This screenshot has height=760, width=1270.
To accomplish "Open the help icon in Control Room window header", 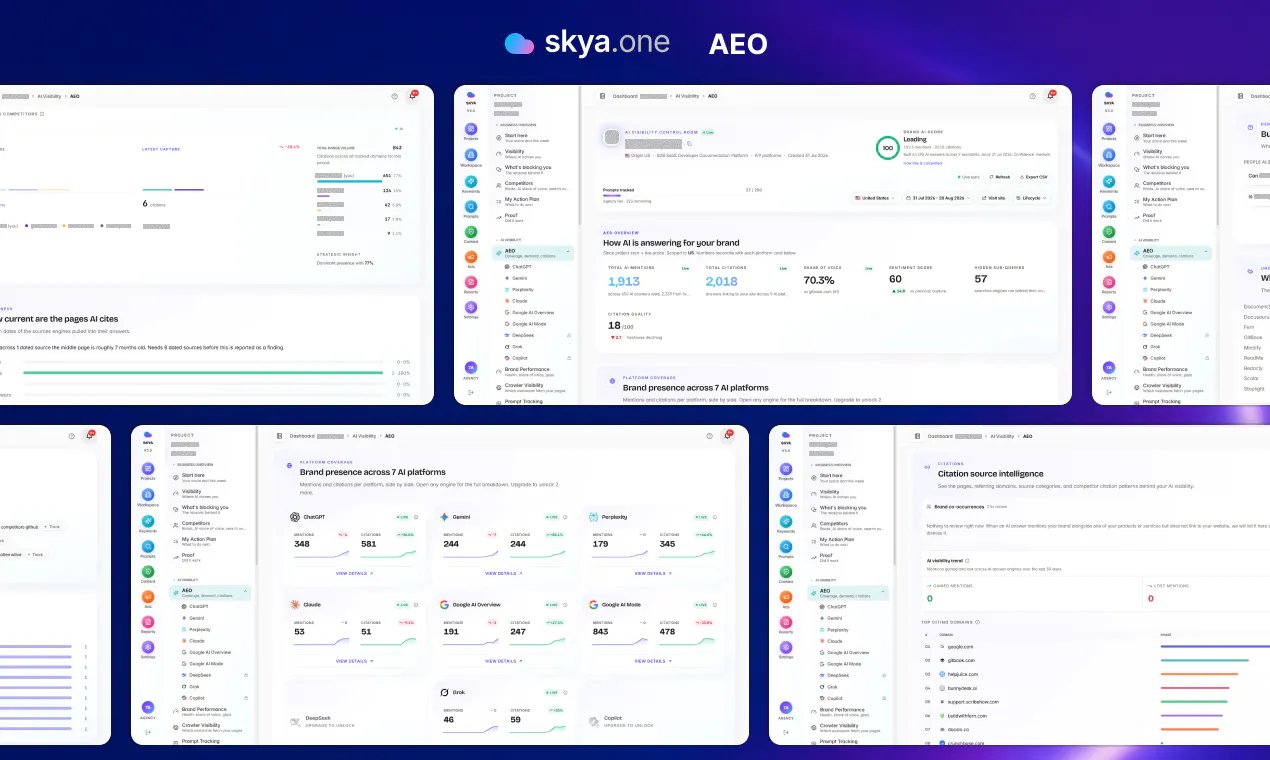I will click(x=1032, y=96).
